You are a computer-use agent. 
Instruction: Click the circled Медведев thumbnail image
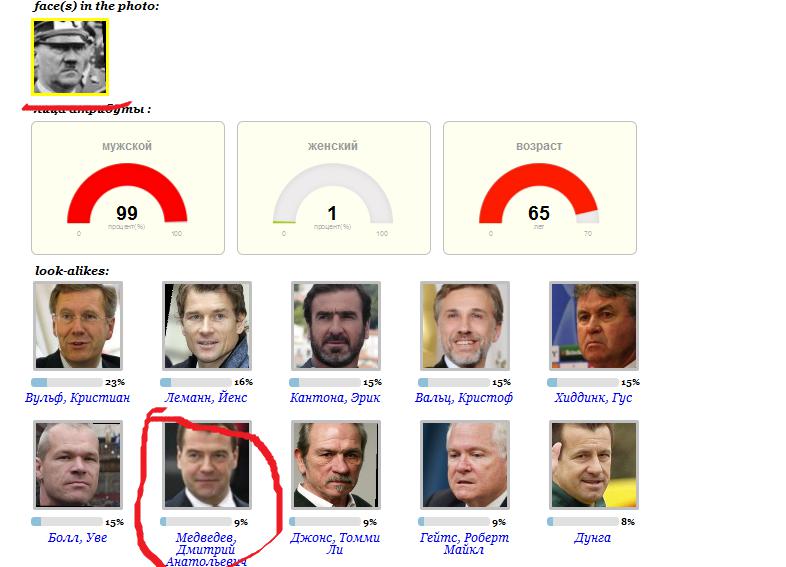(207, 465)
